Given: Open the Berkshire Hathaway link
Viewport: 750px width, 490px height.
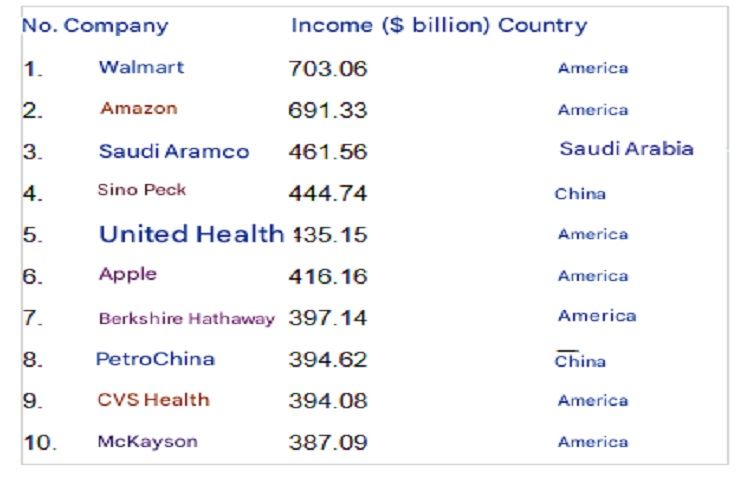Looking at the screenshot, I should click(186, 319).
